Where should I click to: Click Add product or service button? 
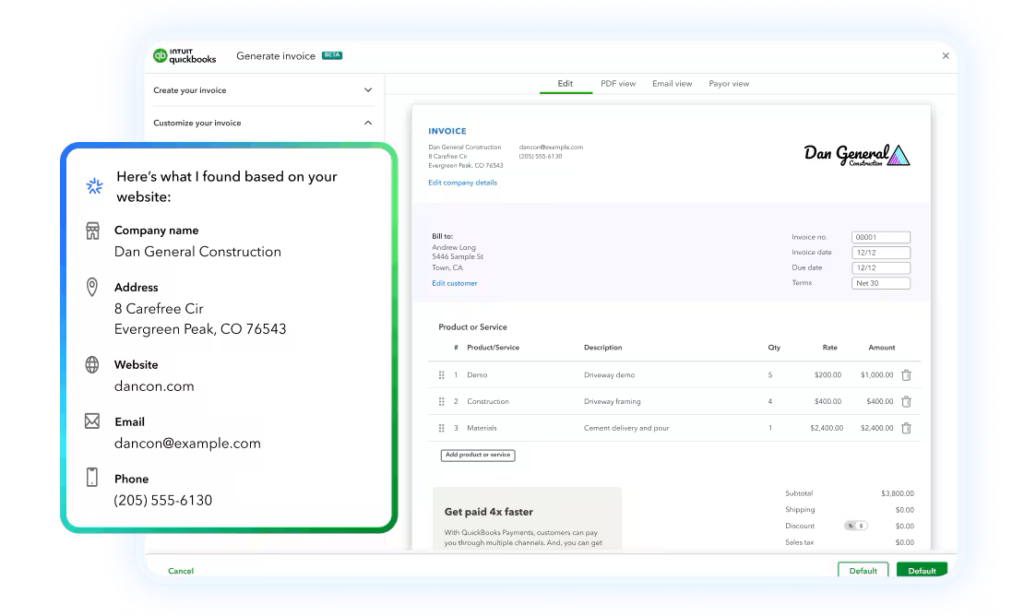pyautogui.click(x=477, y=455)
